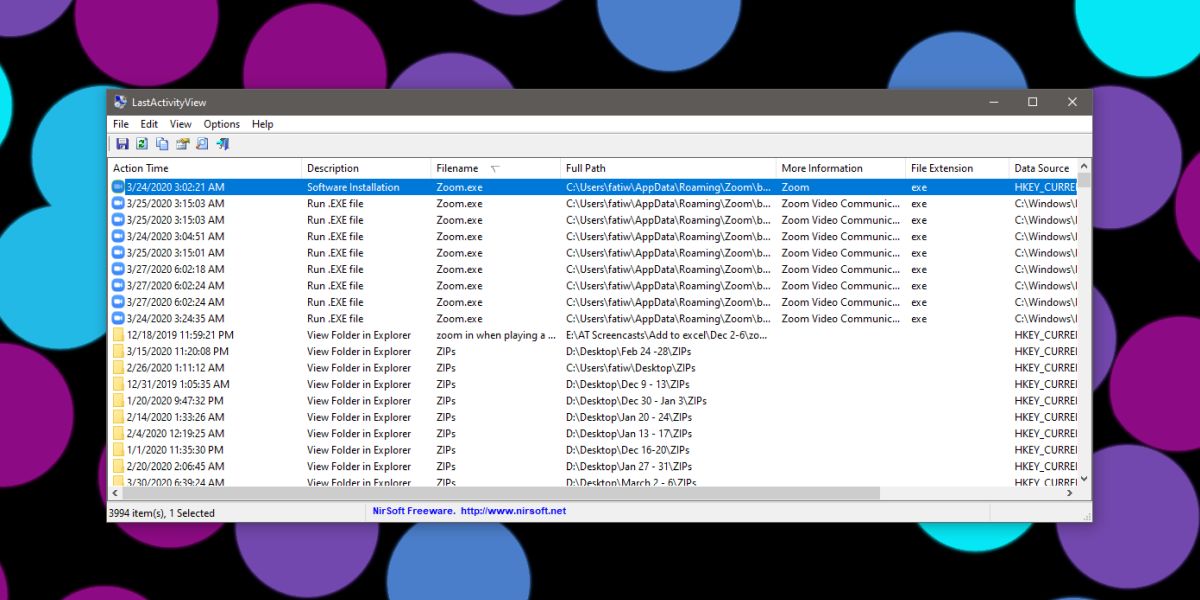Screen dimensions: 1200x600
Task: Click path 'D:\Desktop\Dec 16-20\ZIPs'
Action: 626,450
